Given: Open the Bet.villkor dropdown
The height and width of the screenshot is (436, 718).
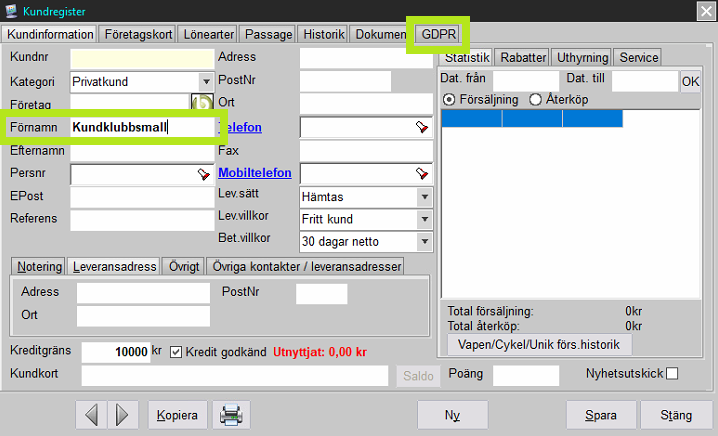Looking at the screenshot, I should (425, 241).
